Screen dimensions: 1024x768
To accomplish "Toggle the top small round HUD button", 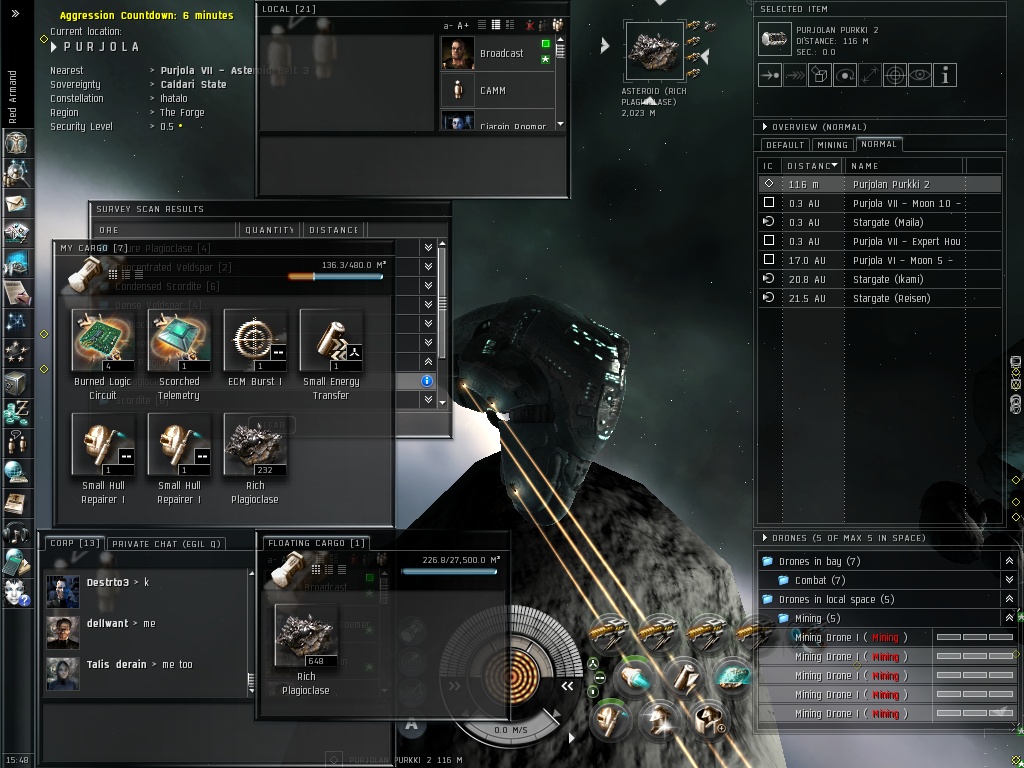I will coord(593,664).
